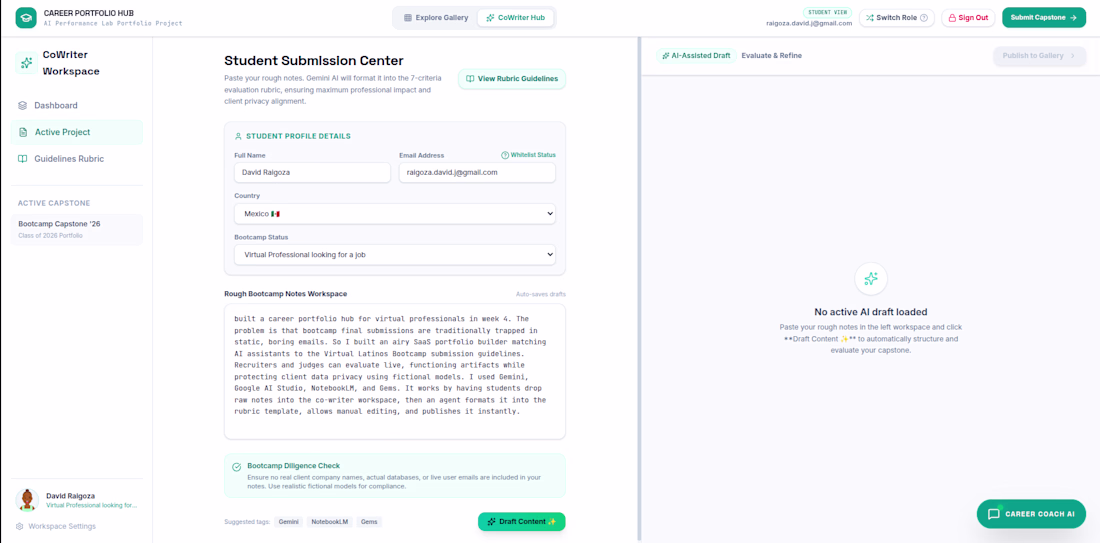Screen dimensions: 1100x543
Task: Click the Draft Content button
Action: [522, 521]
